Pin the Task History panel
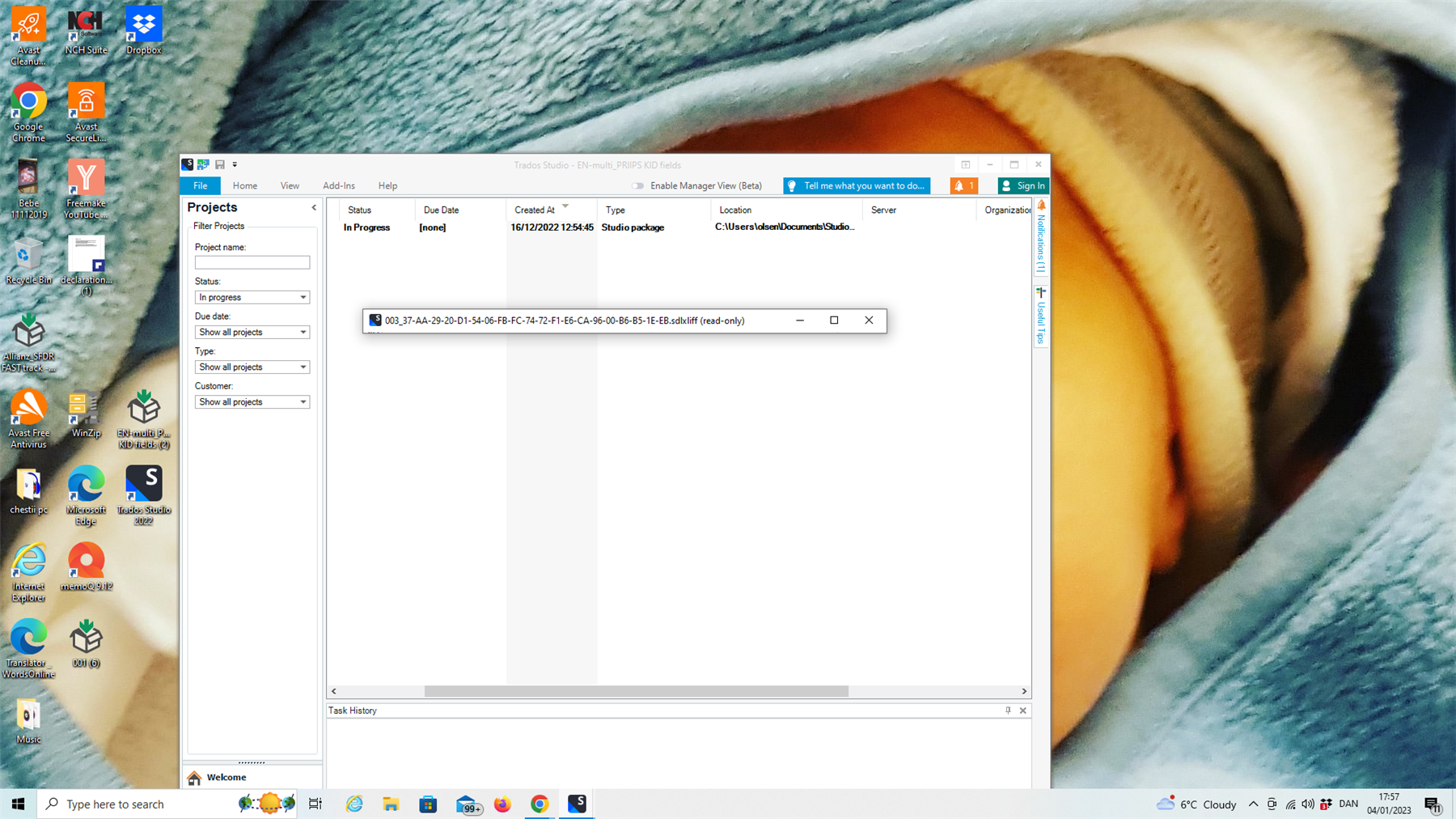This screenshot has width=1456, height=819. [1007, 711]
